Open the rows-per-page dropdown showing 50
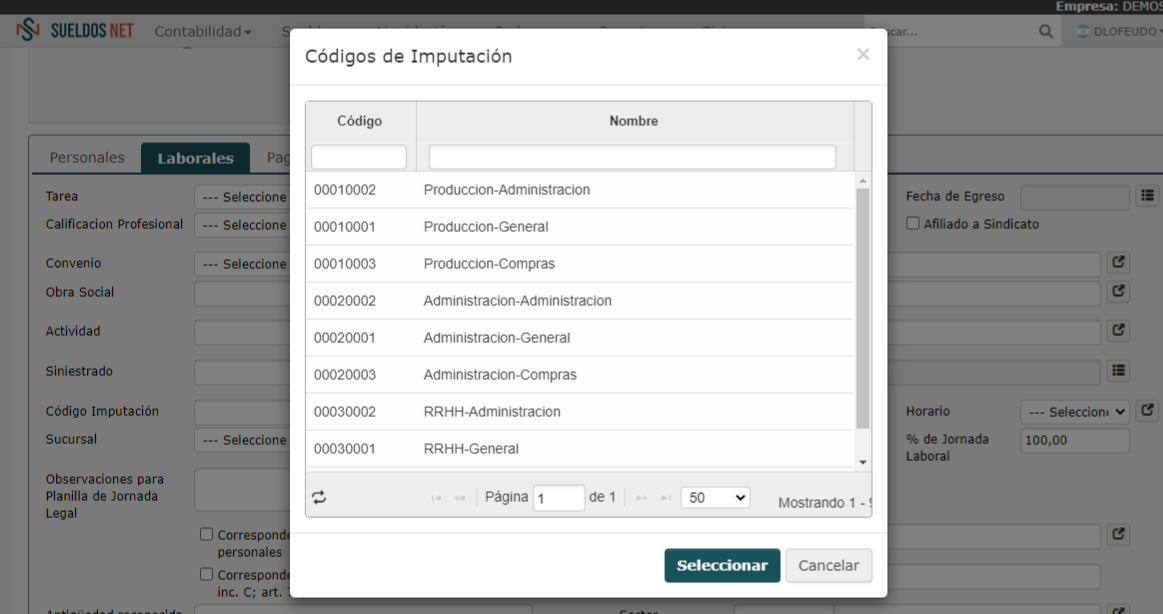The width and height of the screenshot is (1163, 614). pos(715,498)
